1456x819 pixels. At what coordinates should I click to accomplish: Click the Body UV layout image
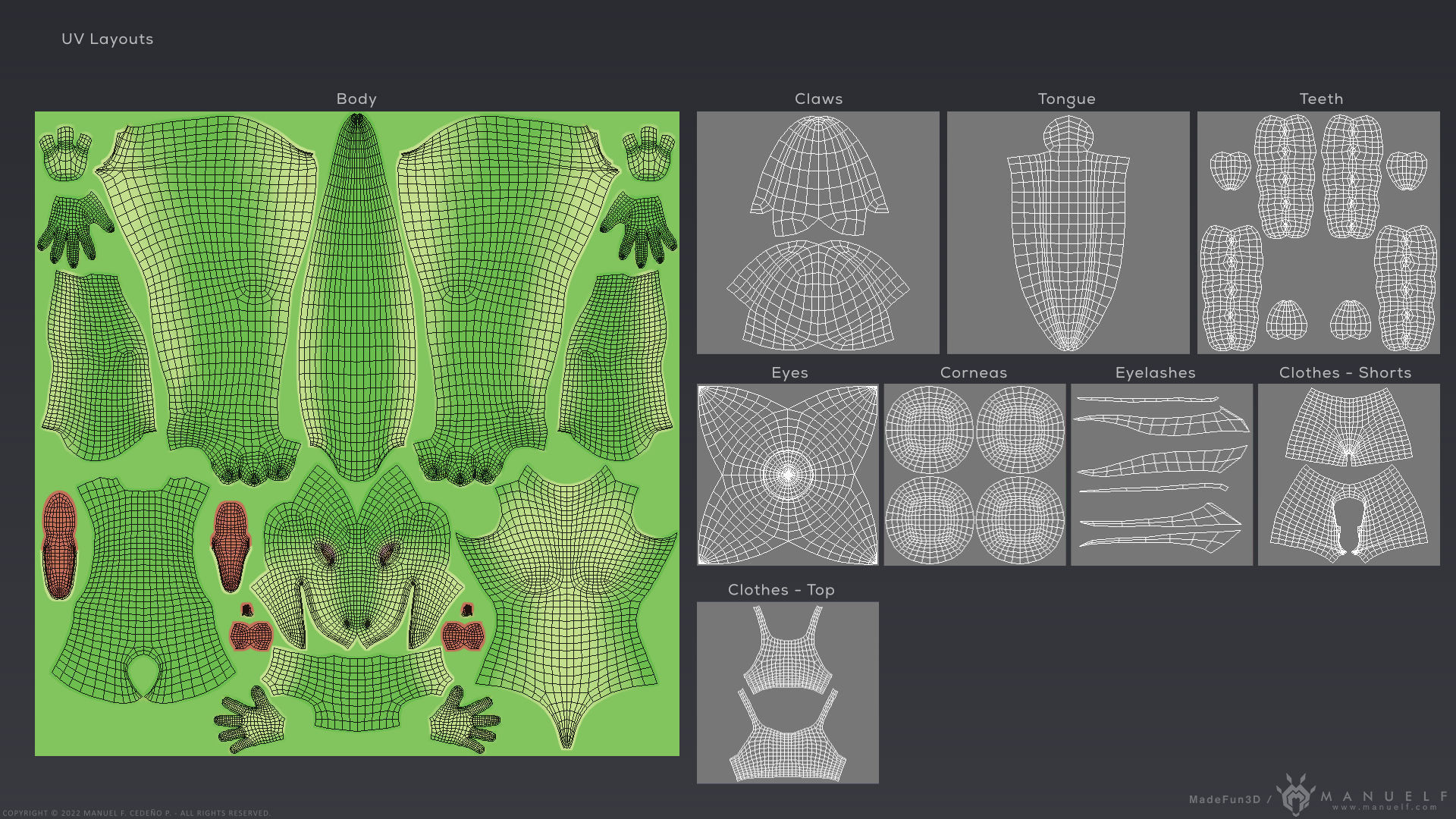tap(356, 433)
